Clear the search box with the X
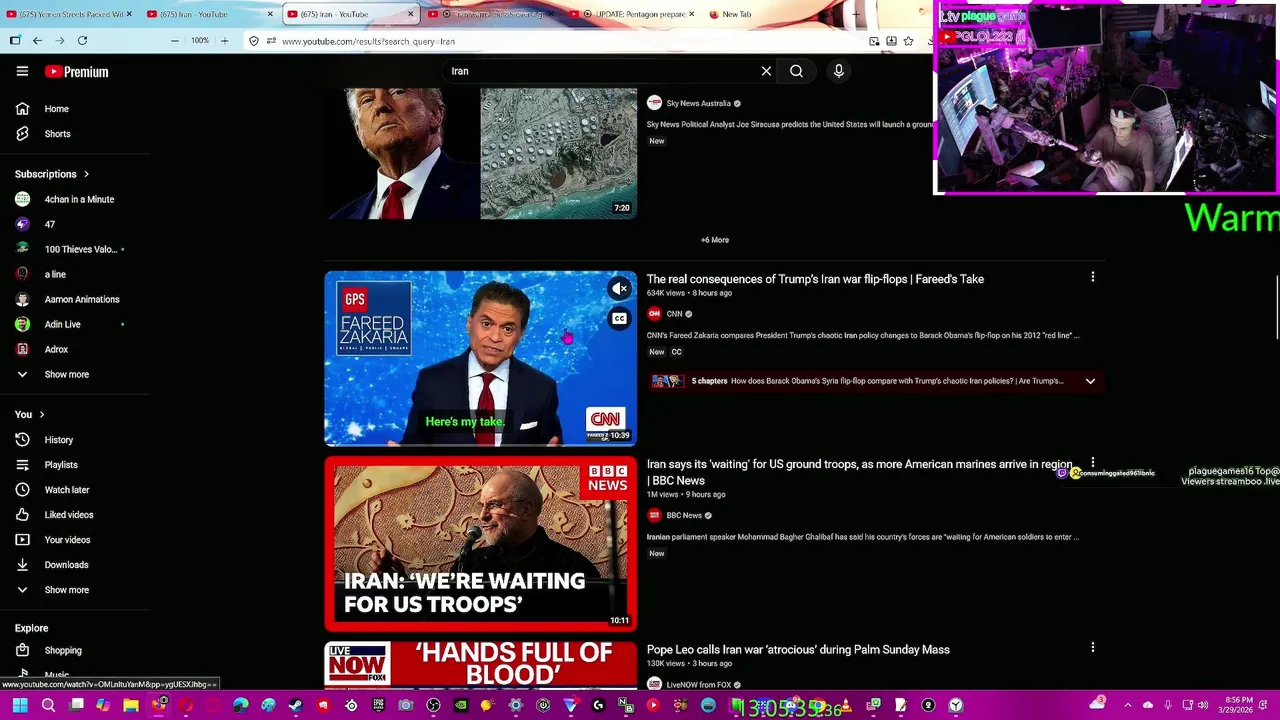The image size is (1280, 720). point(766,71)
